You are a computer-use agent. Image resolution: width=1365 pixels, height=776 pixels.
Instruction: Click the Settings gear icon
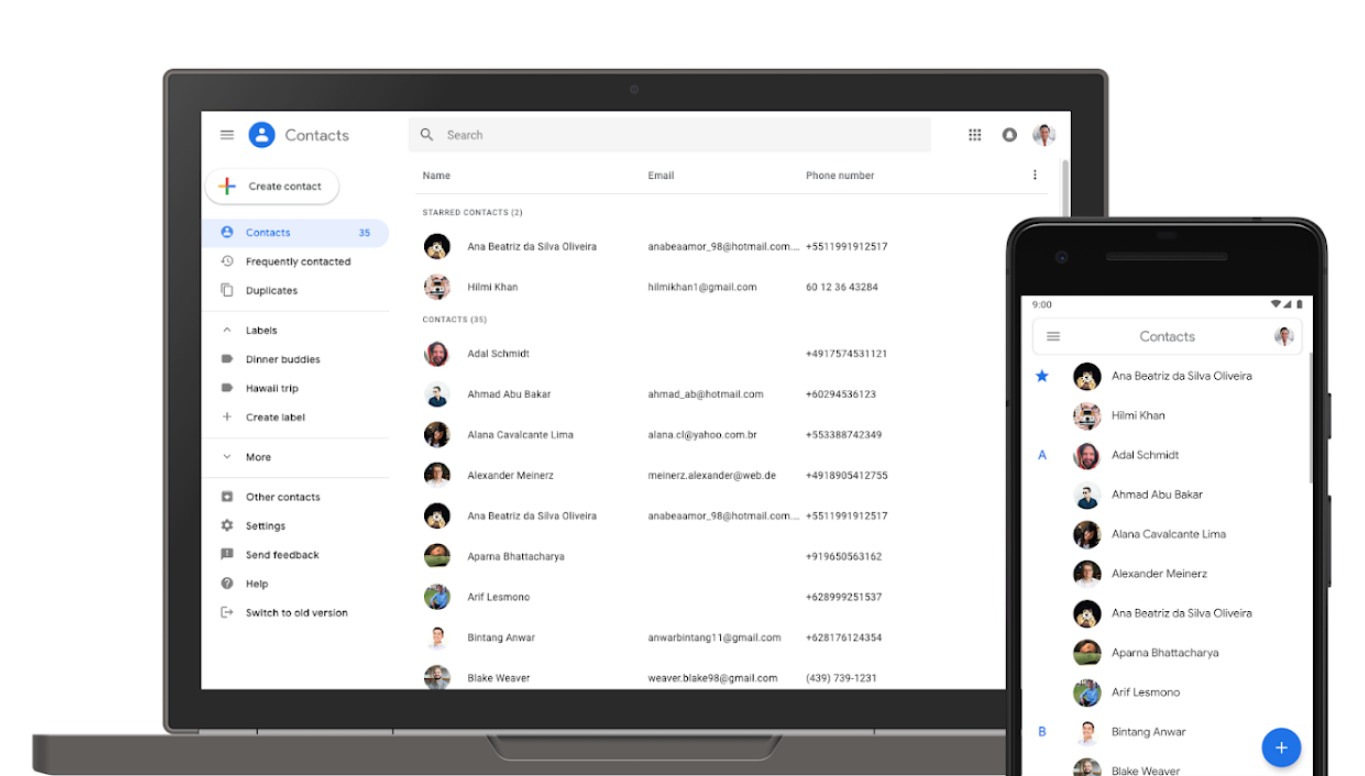click(227, 525)
